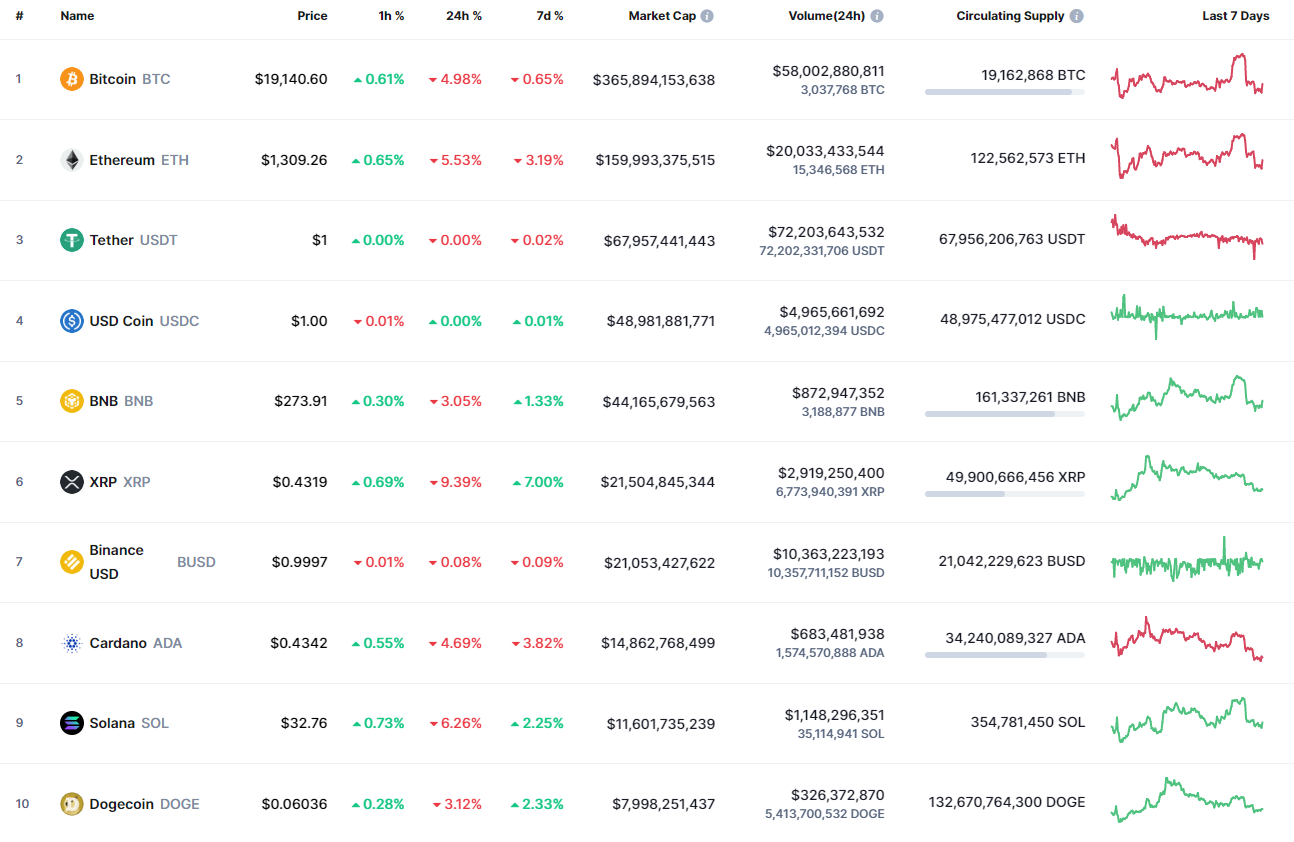The image size is (1294, 842).
Task: Click the BNB logo icon
Action: pyautogui.click(x=69, y=400)
